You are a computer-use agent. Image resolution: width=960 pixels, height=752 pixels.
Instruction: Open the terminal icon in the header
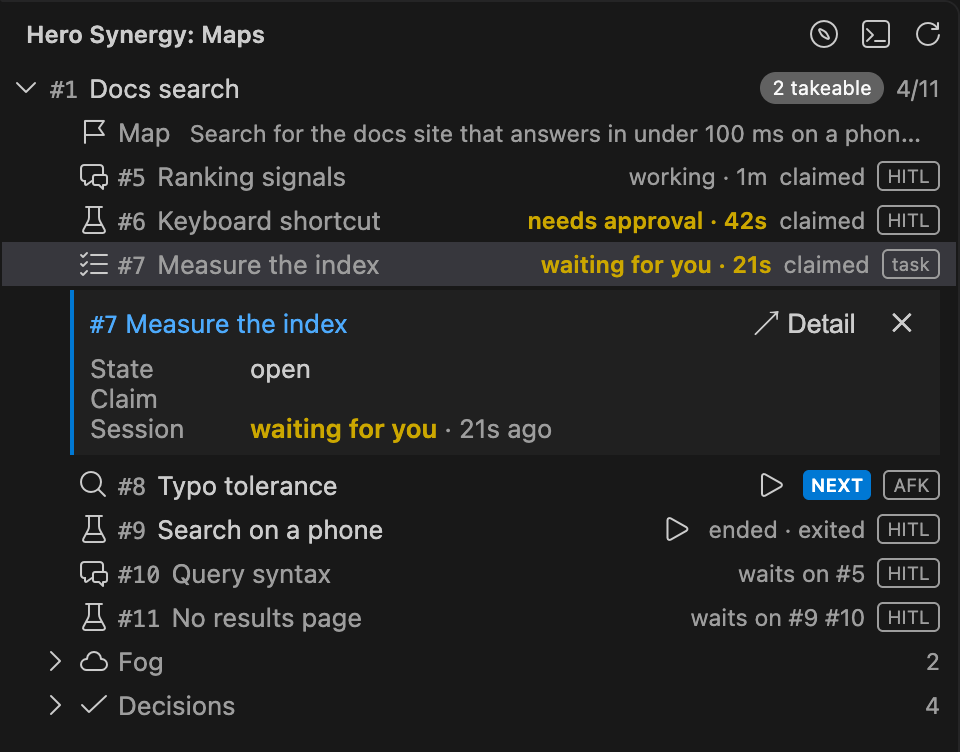(x=876, y=34)
